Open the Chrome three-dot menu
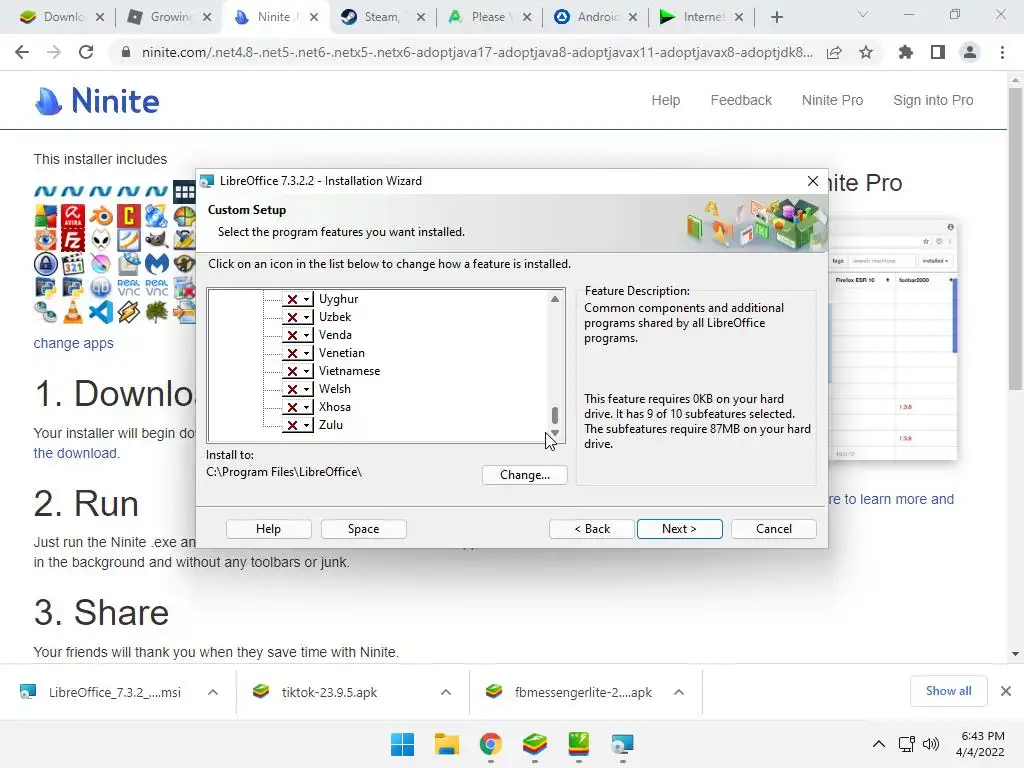 coord(1002,52)
